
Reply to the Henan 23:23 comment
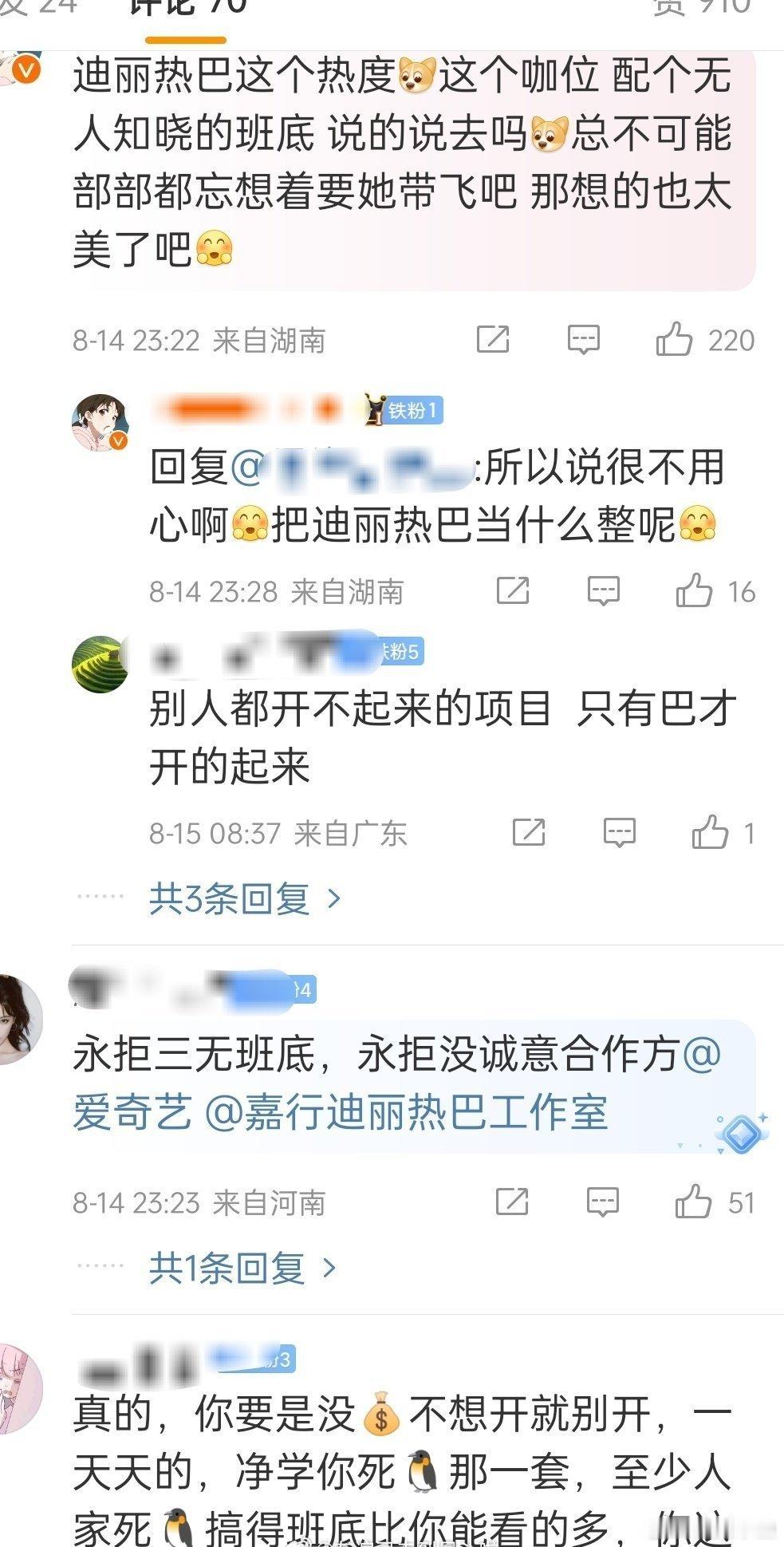(x=603, y=1202)
